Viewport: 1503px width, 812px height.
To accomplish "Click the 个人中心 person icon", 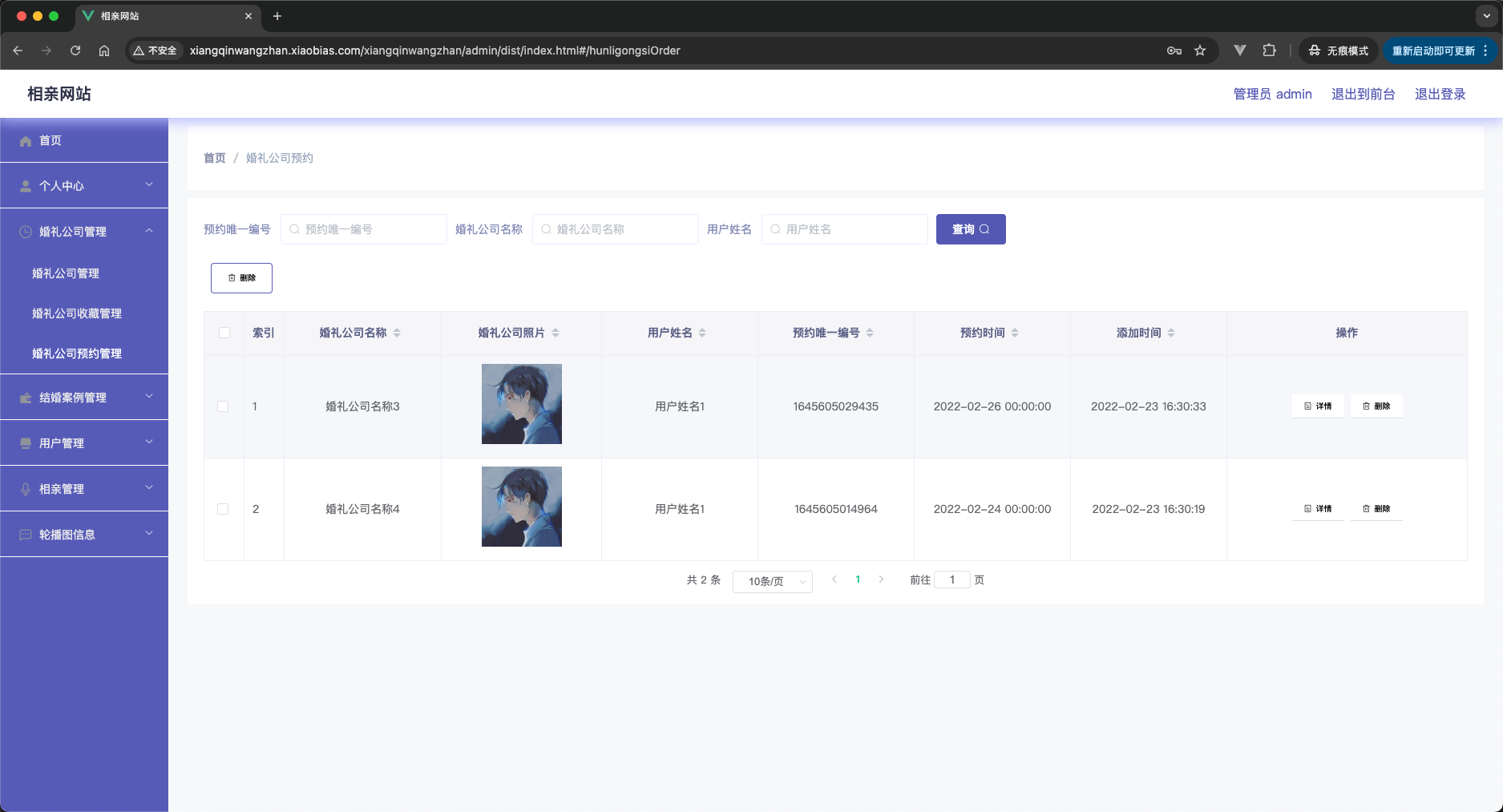I will pyautogui.click(x=26, y=186).
